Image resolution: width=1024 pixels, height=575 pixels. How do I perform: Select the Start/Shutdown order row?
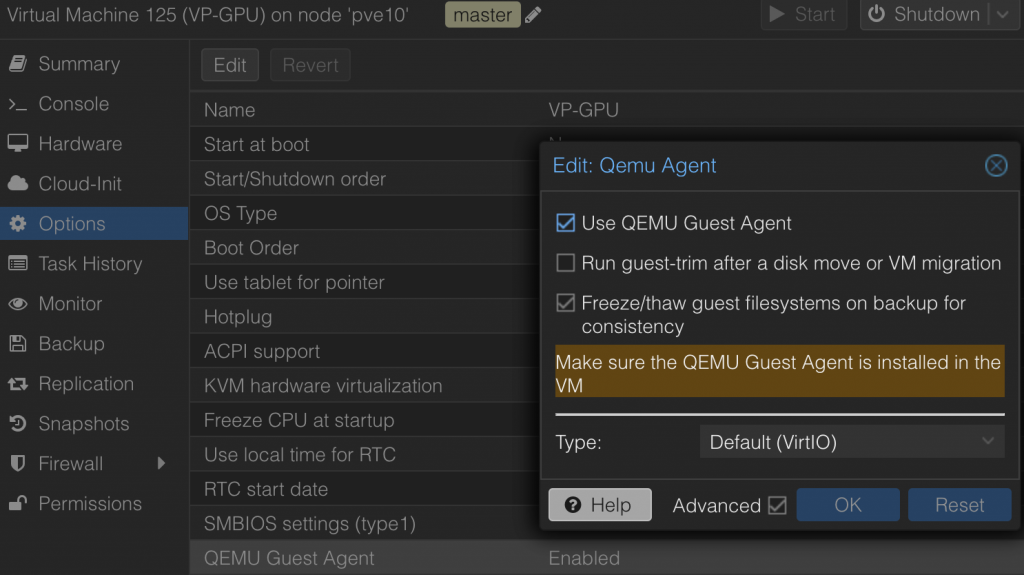(x=366, y=179)
